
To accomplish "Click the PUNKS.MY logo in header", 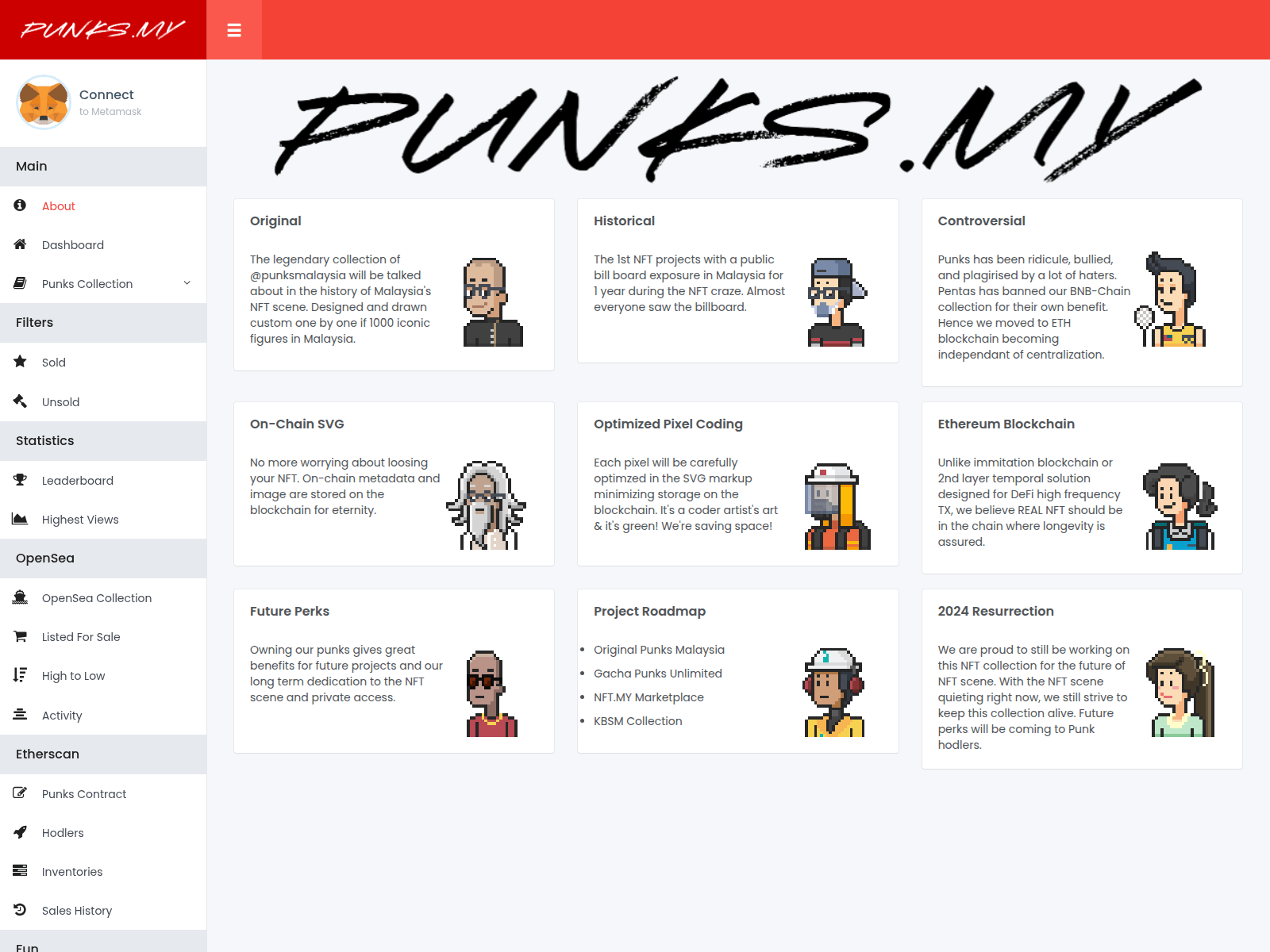I will point(103,30).
